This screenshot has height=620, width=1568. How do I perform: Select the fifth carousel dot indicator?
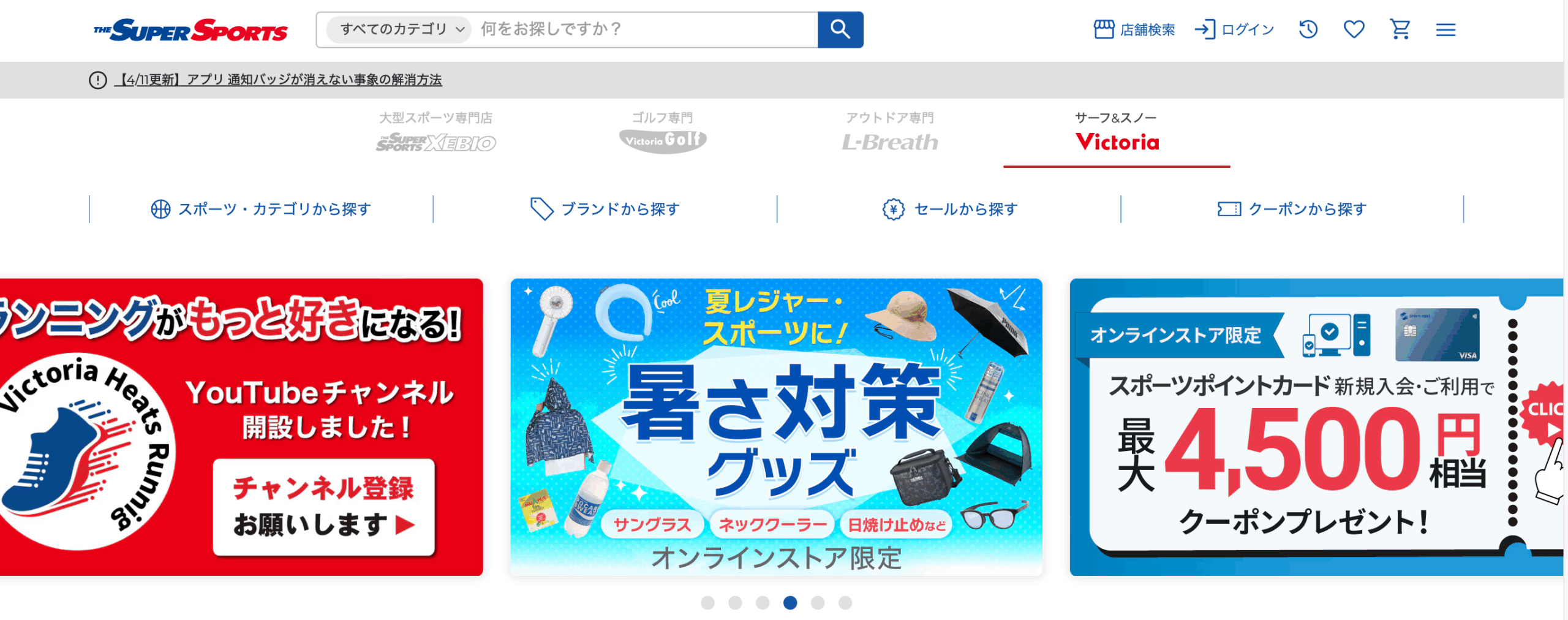click(x=818, y=603)
